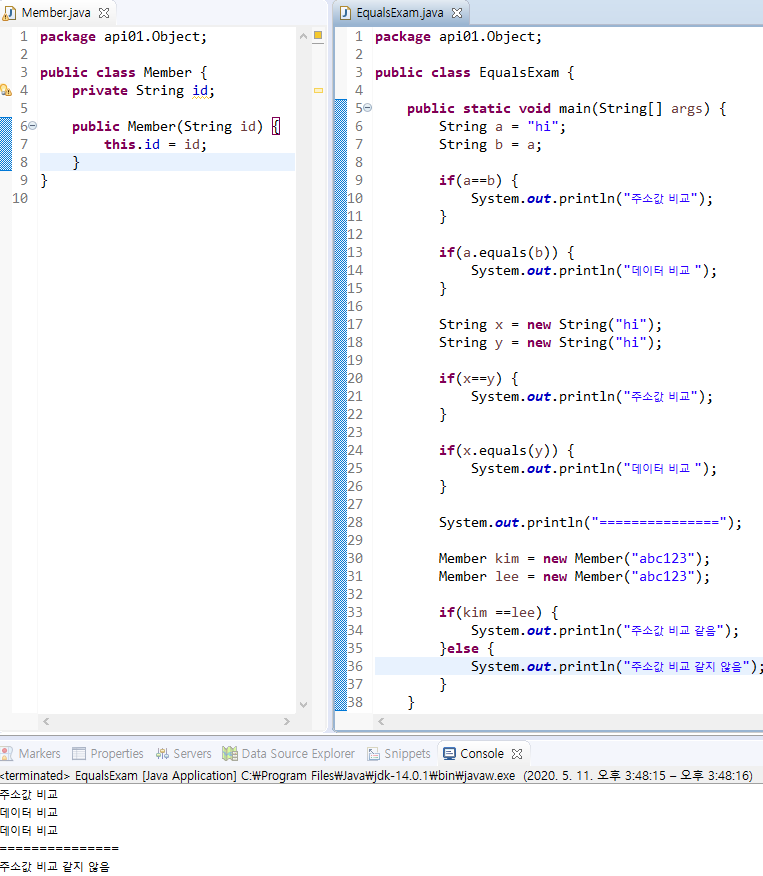Viewport: 763px width, 876px height.
Task: Open the Markers view tab
Action: [31, 754]
